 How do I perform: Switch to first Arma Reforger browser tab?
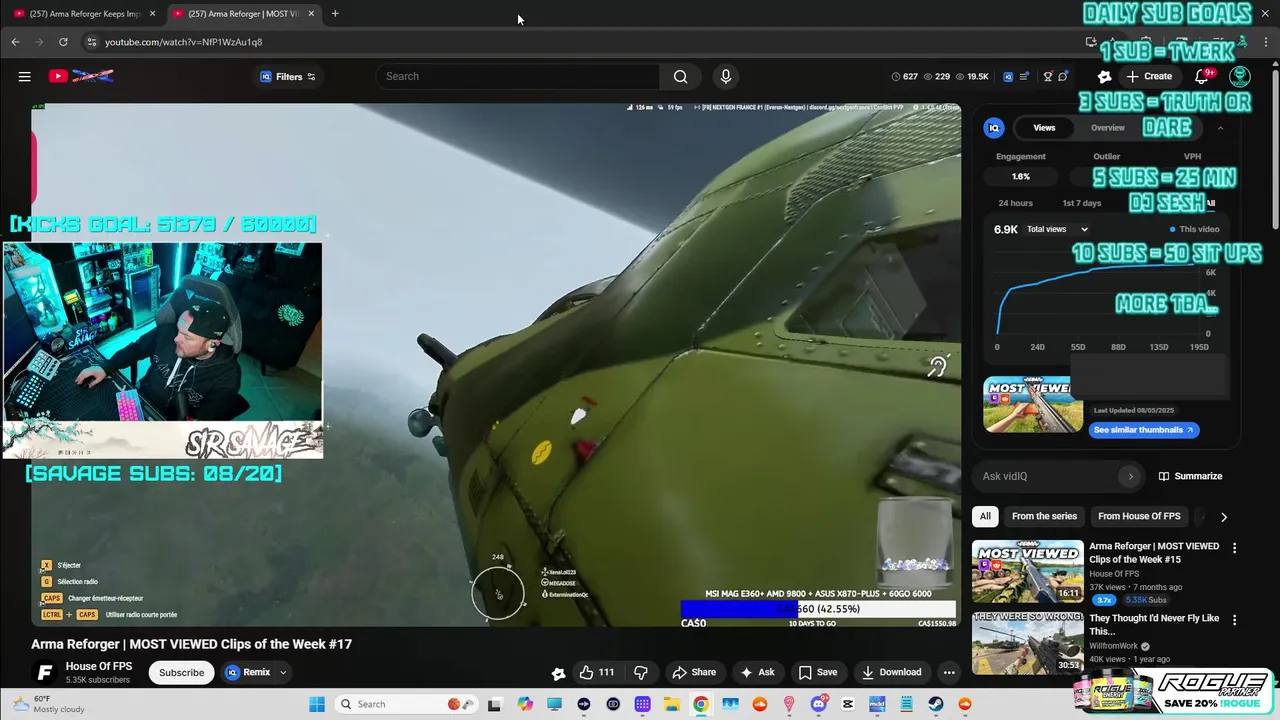click(85, 14)
